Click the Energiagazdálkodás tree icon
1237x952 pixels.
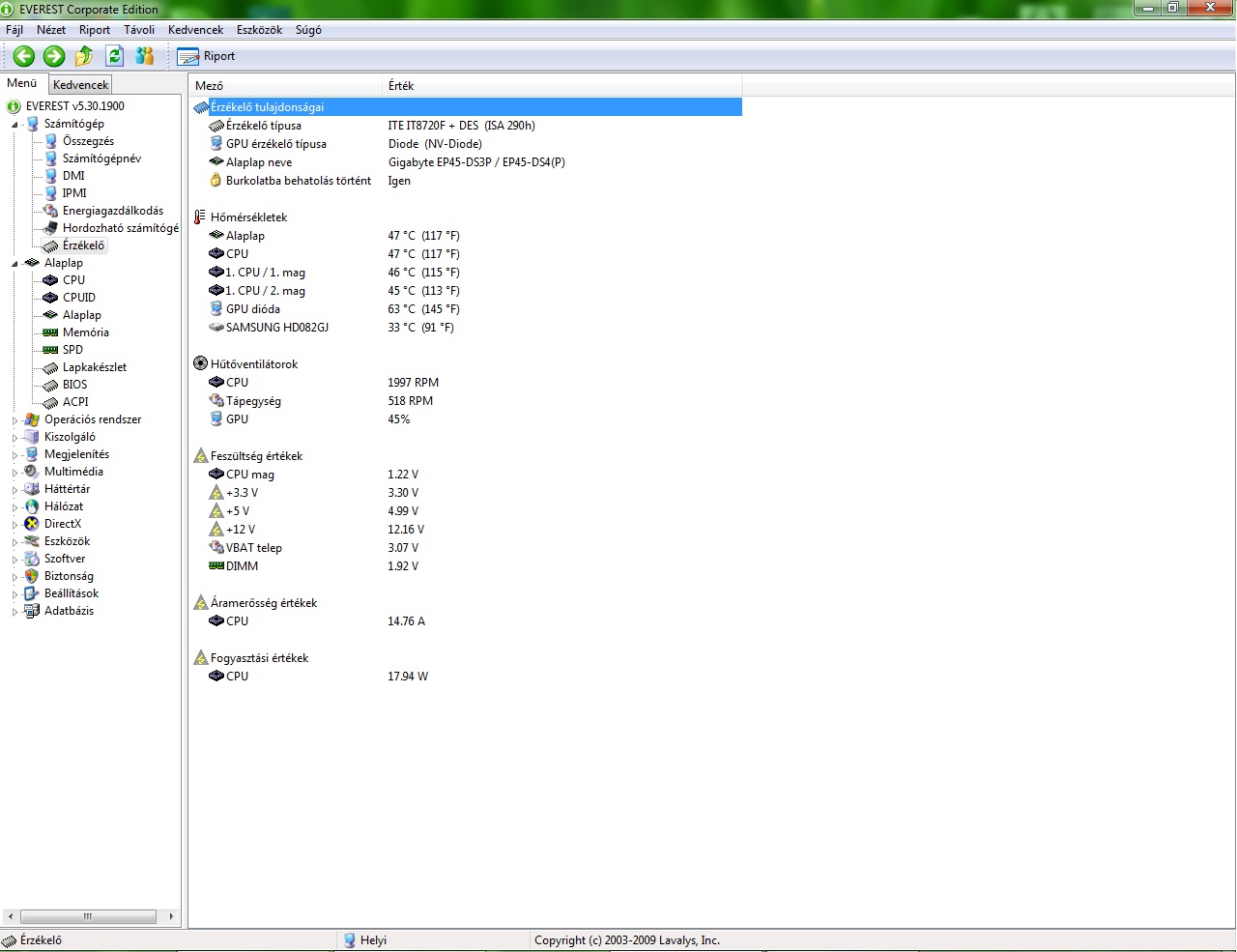51,211
